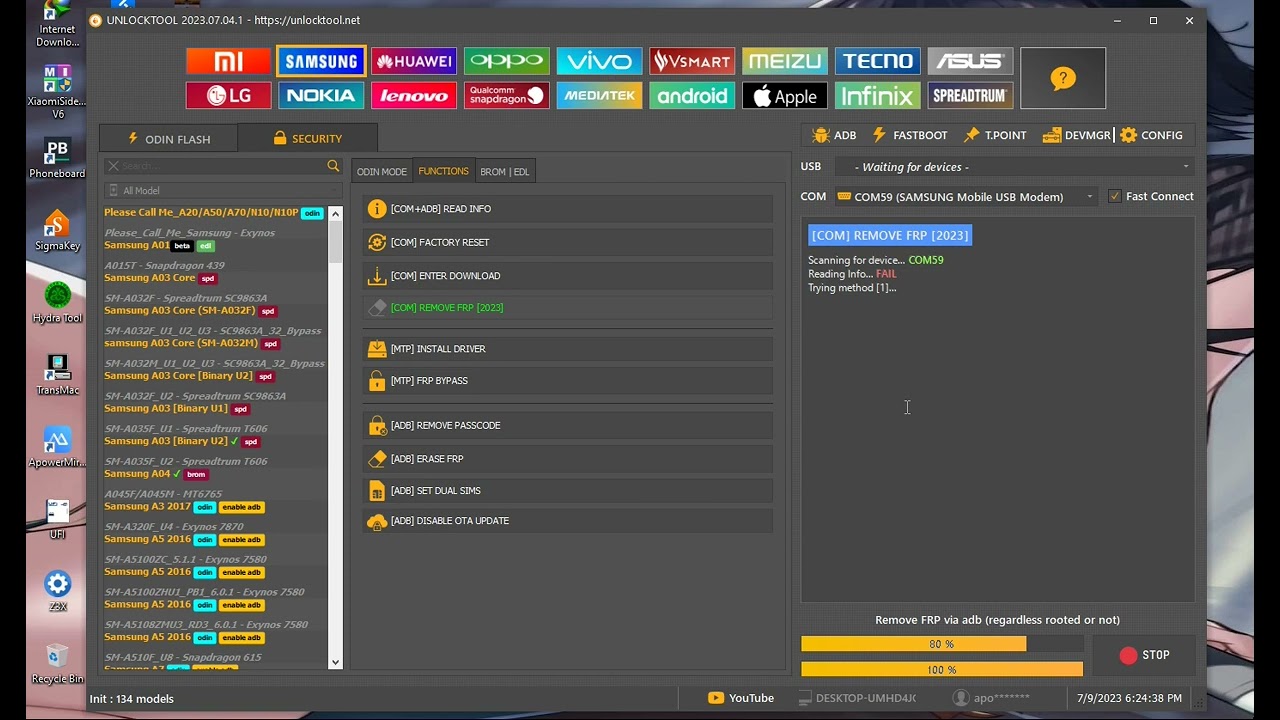1280x720 pixels.
Task: Open DEVMGR device manager
Action: (x=1076, y=135)
